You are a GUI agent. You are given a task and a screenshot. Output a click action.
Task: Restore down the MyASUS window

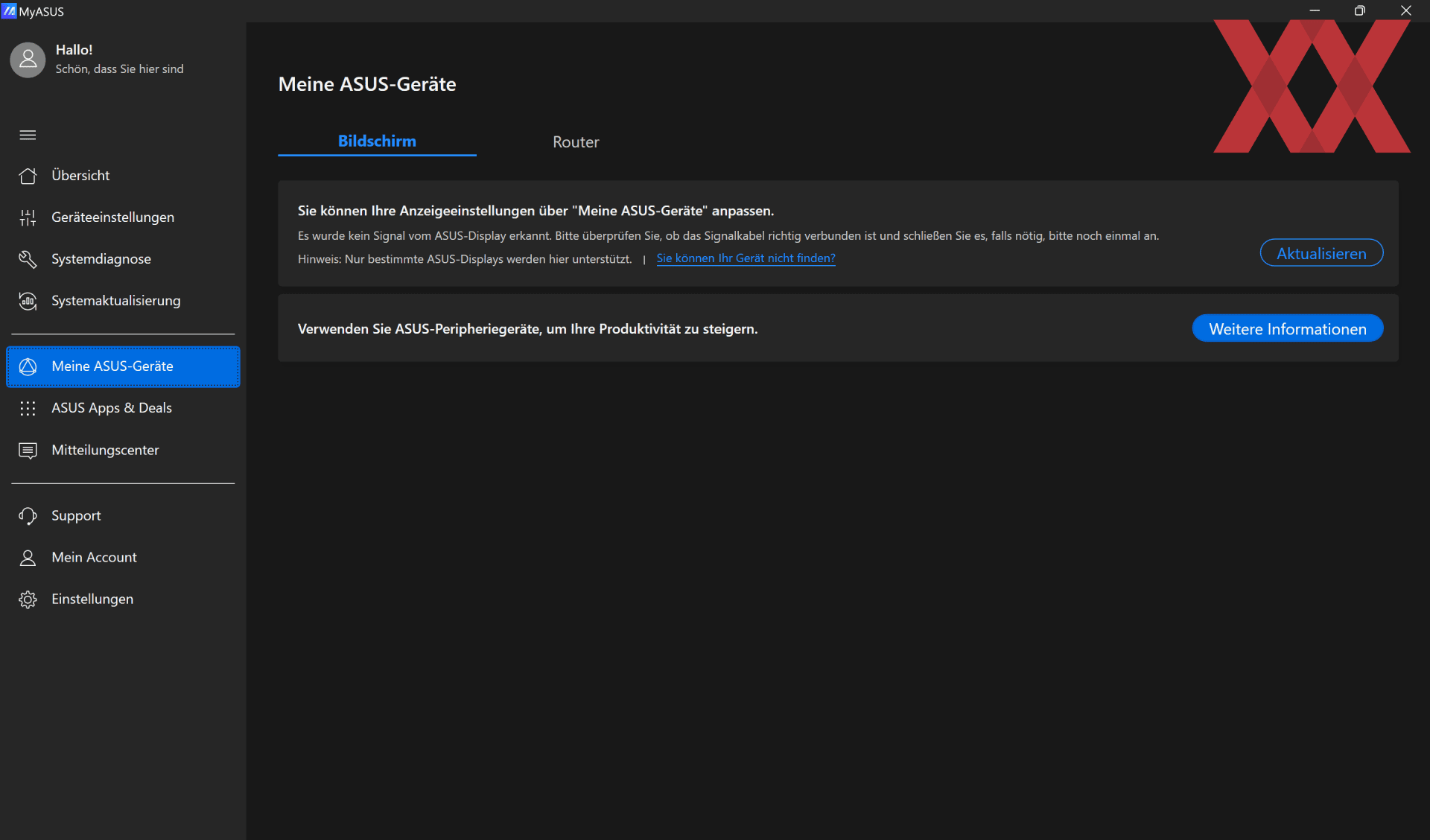coord(1360,10)
